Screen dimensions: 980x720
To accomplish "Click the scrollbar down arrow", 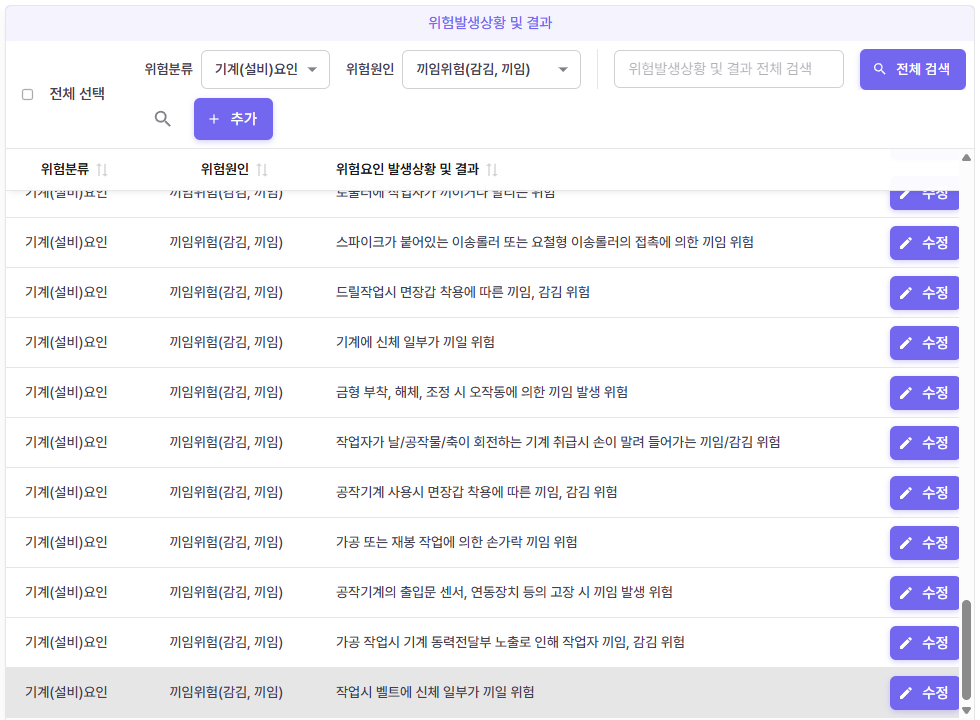I will coord(966,710).
